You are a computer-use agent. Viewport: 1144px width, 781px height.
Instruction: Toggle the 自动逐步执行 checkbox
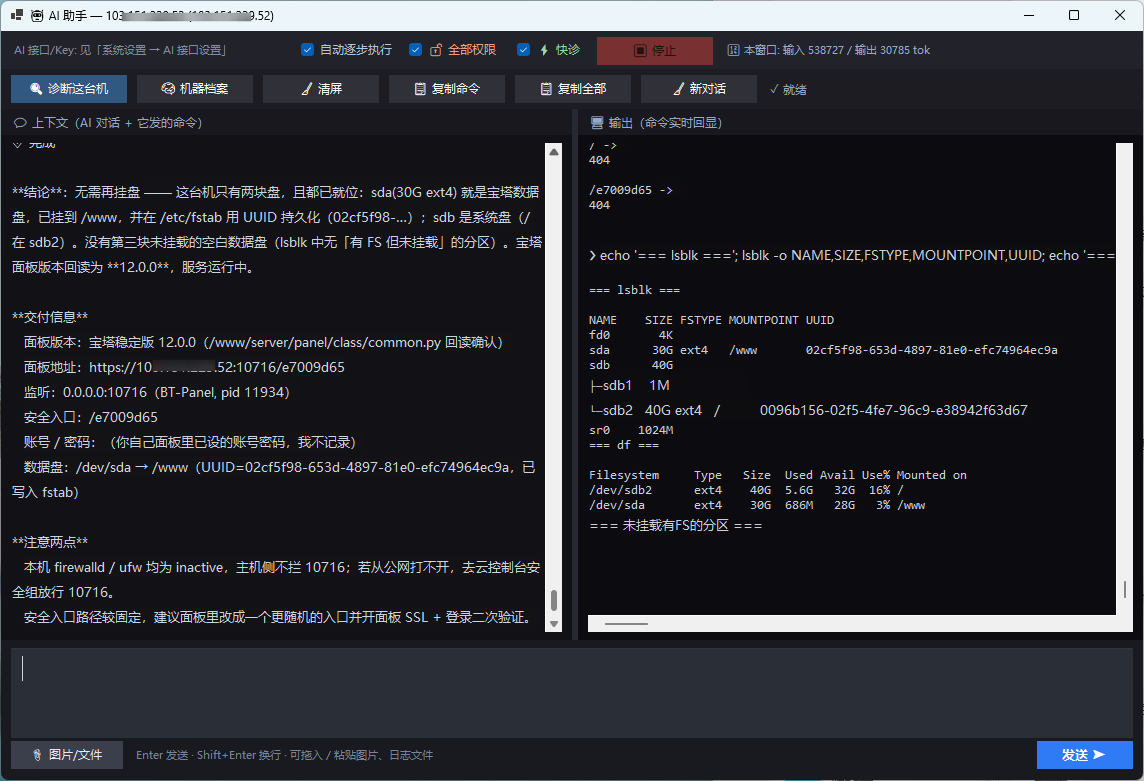coord(307,50)
